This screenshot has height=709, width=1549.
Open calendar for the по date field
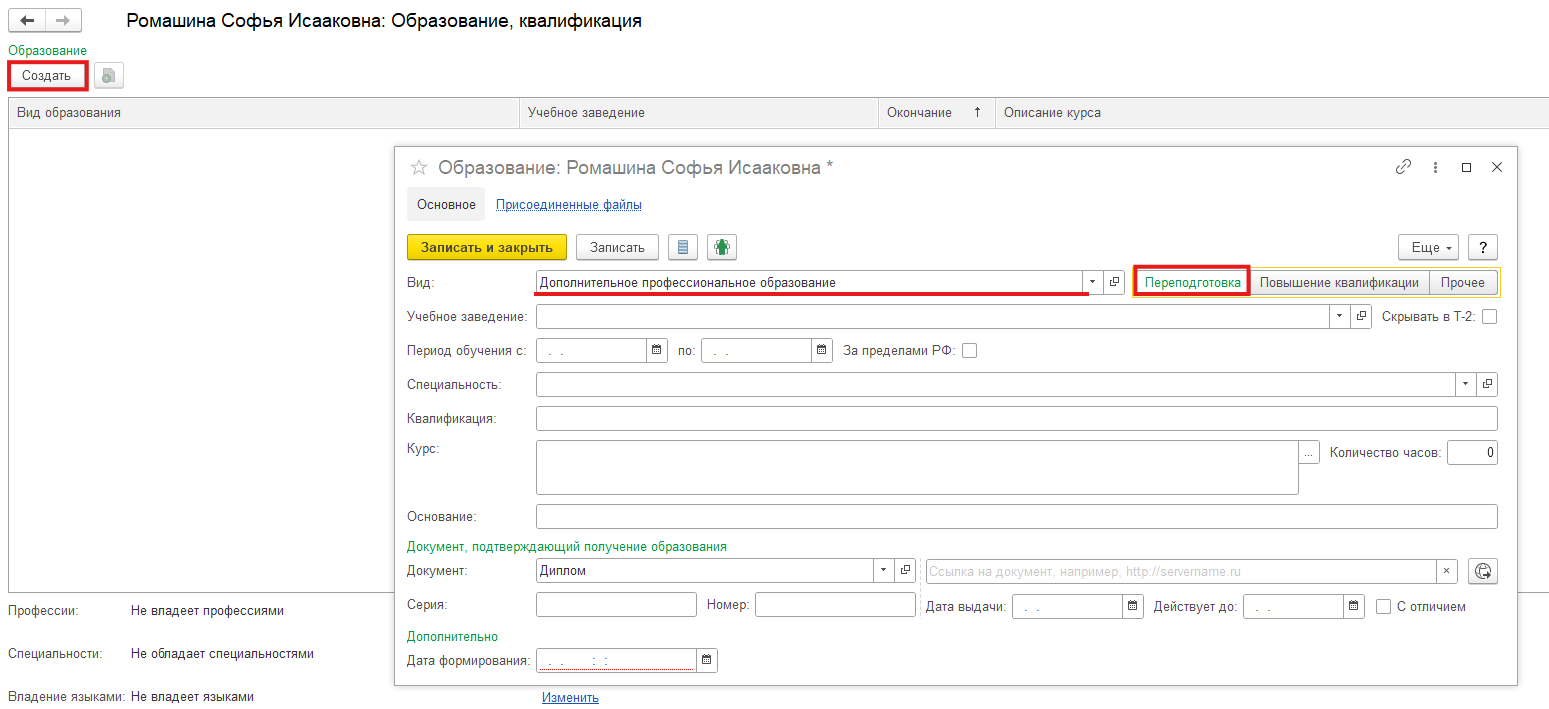point(821,350)
